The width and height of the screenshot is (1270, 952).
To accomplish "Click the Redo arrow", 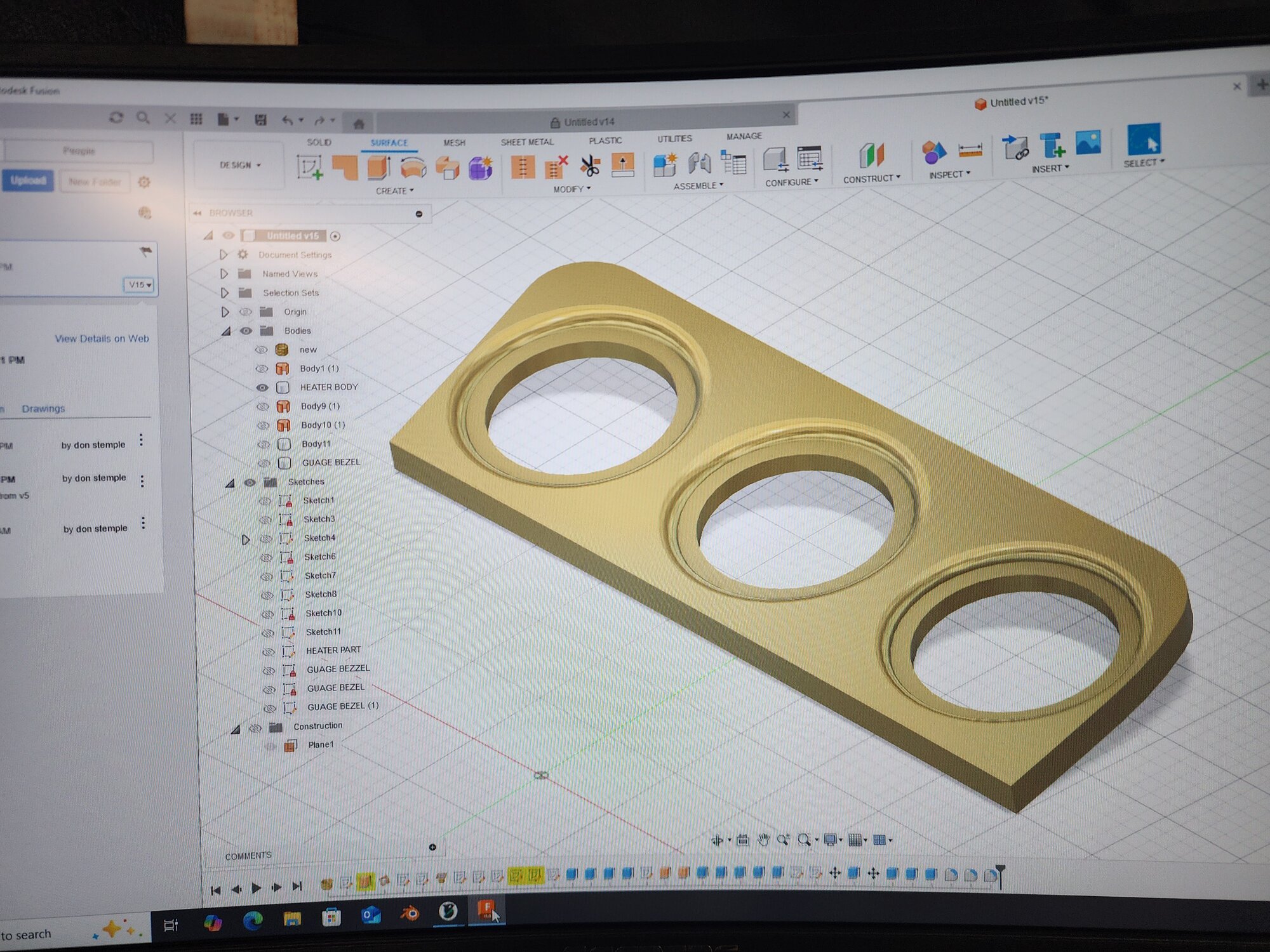I will pos(320,119).
